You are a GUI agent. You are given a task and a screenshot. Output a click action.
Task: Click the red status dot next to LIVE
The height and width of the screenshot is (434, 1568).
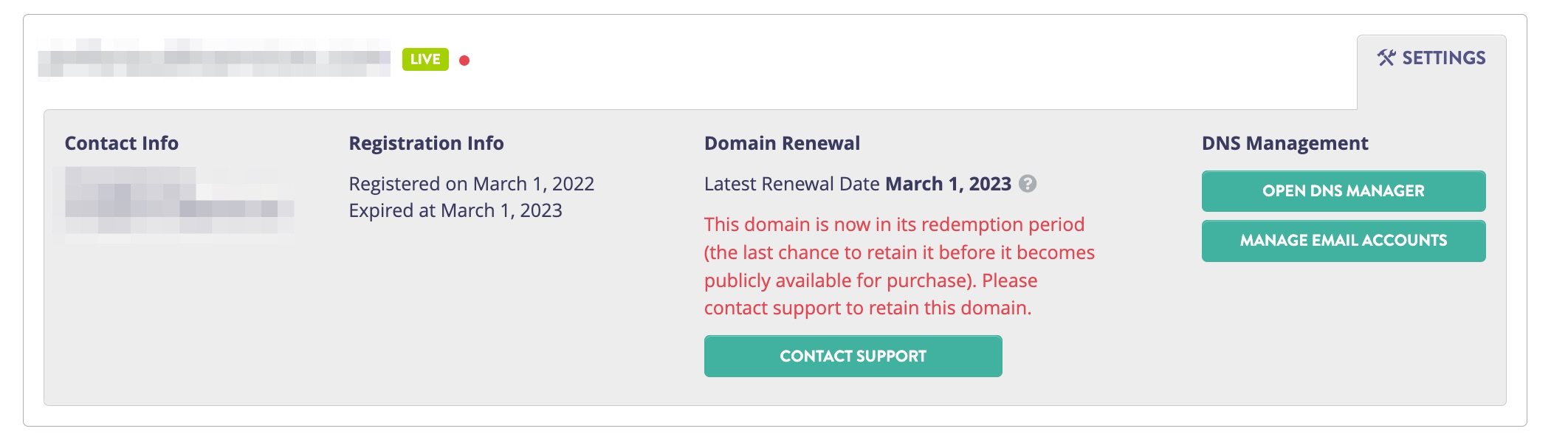pos(464,61)
